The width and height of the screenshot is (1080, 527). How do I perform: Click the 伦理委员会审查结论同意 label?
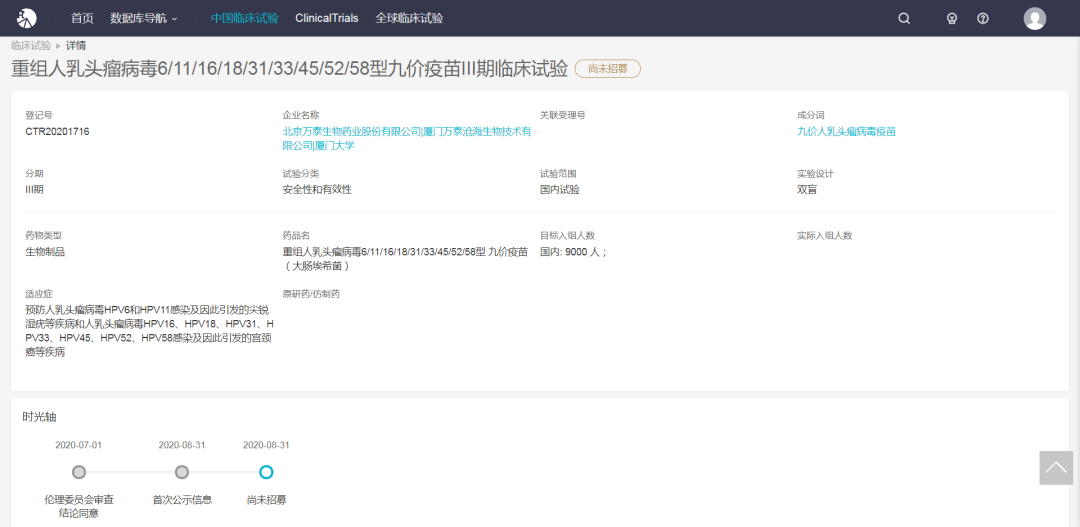[79, 506]
